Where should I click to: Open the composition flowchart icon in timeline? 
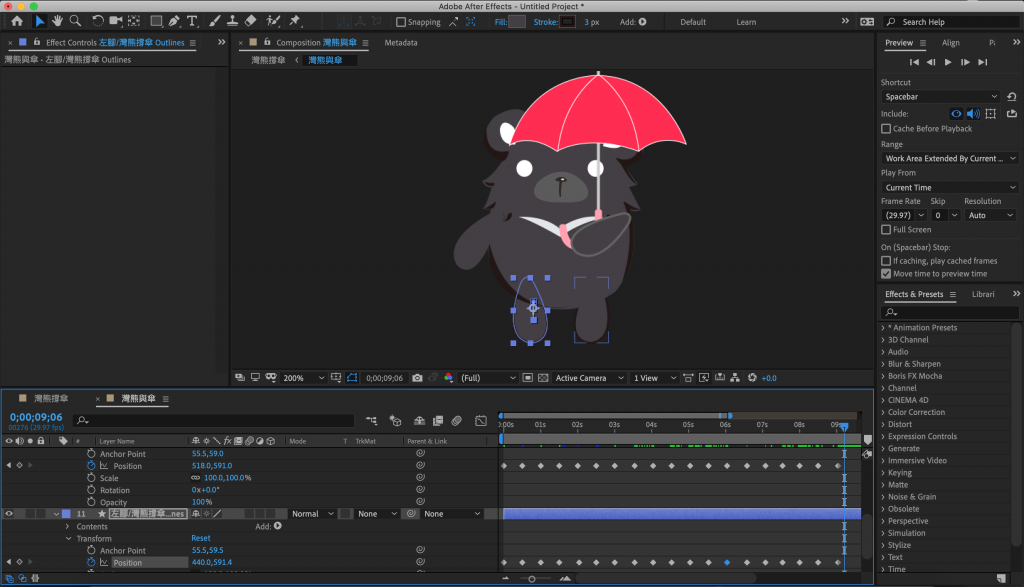371,421
